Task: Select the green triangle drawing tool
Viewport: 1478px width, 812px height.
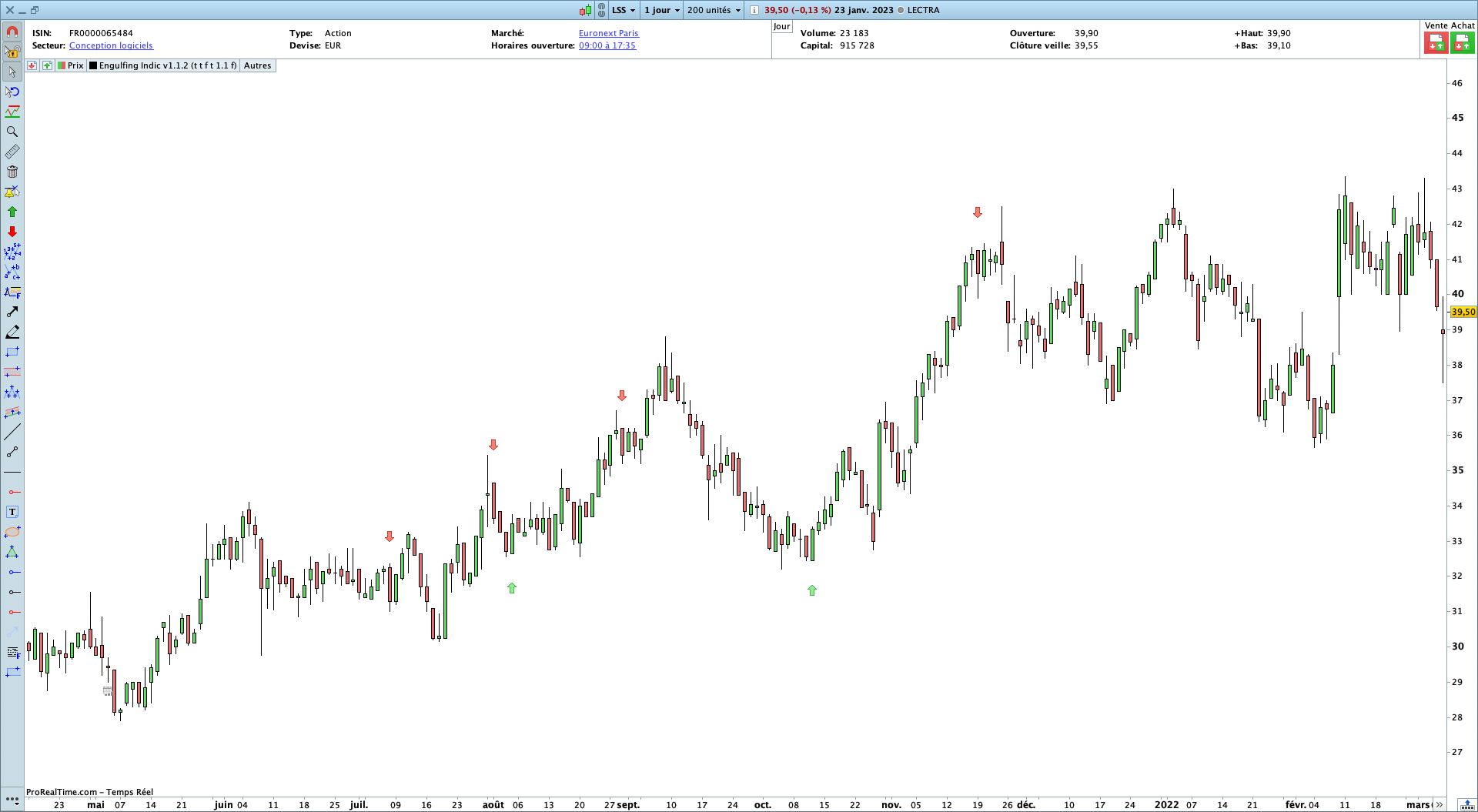Action: [12, 552]
